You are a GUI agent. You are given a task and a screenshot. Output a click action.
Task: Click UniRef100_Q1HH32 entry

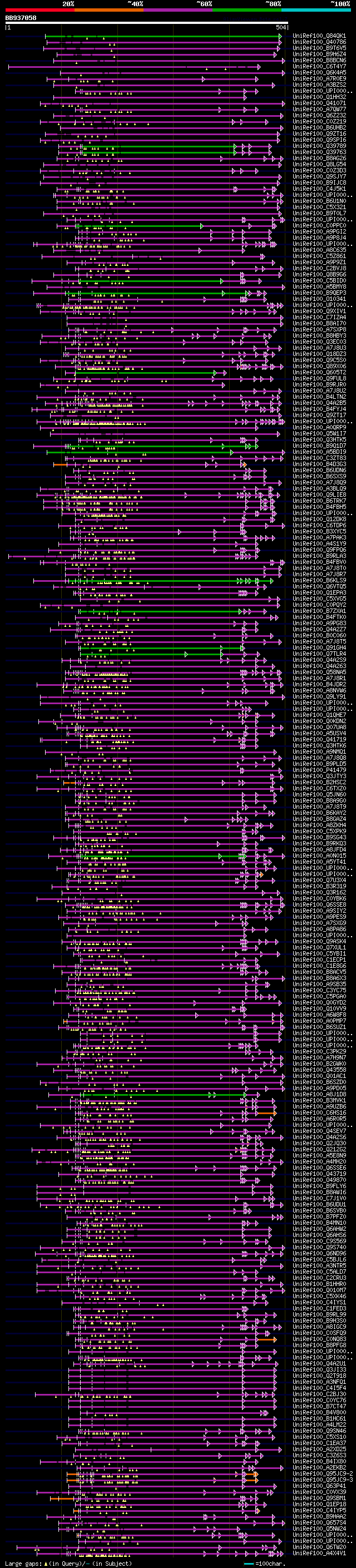click(x=319, y=97)
